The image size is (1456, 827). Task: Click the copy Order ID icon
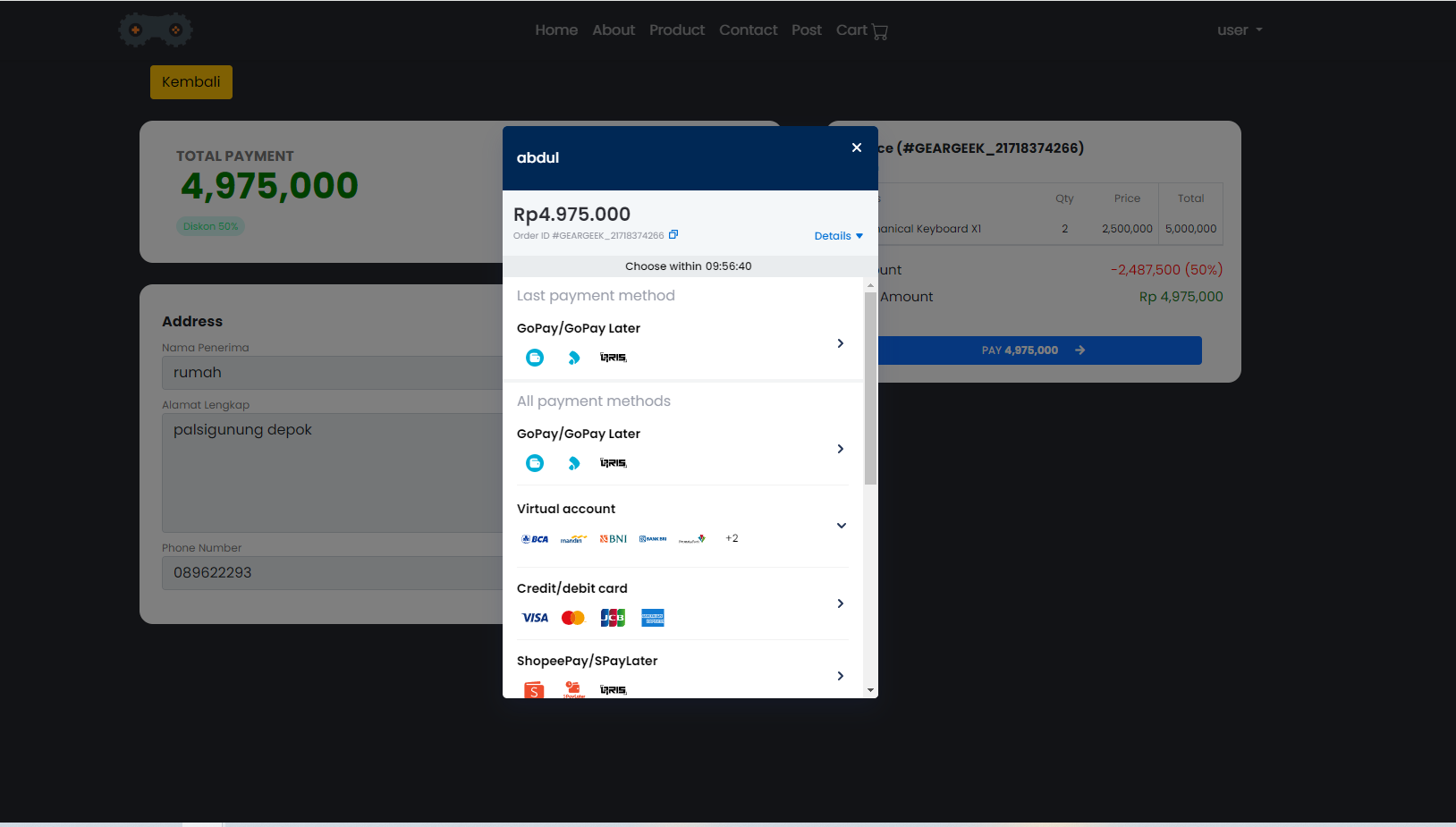(673, 235)
